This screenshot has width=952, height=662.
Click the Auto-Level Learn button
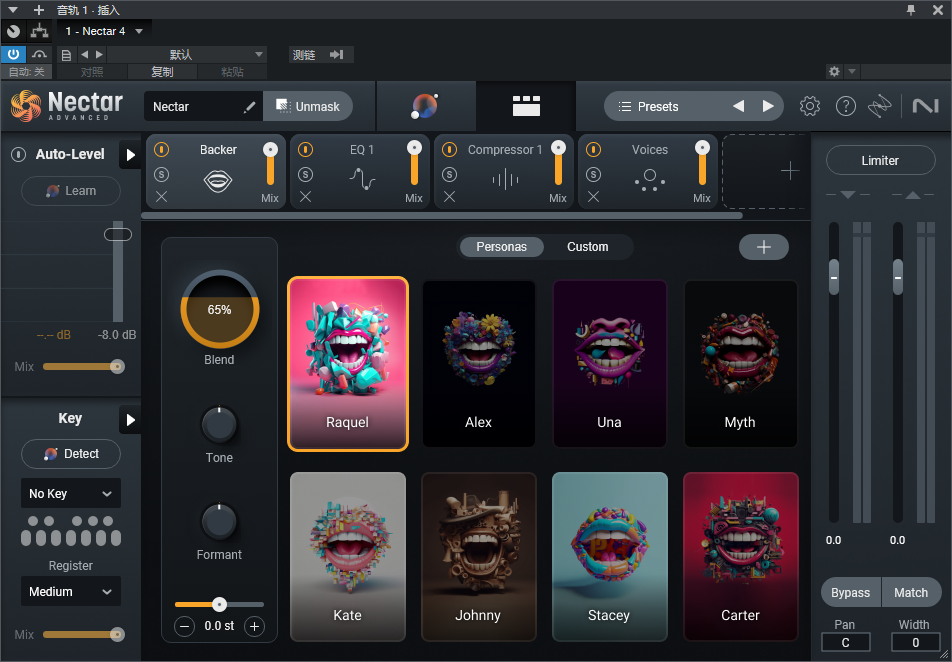[70, 191]
